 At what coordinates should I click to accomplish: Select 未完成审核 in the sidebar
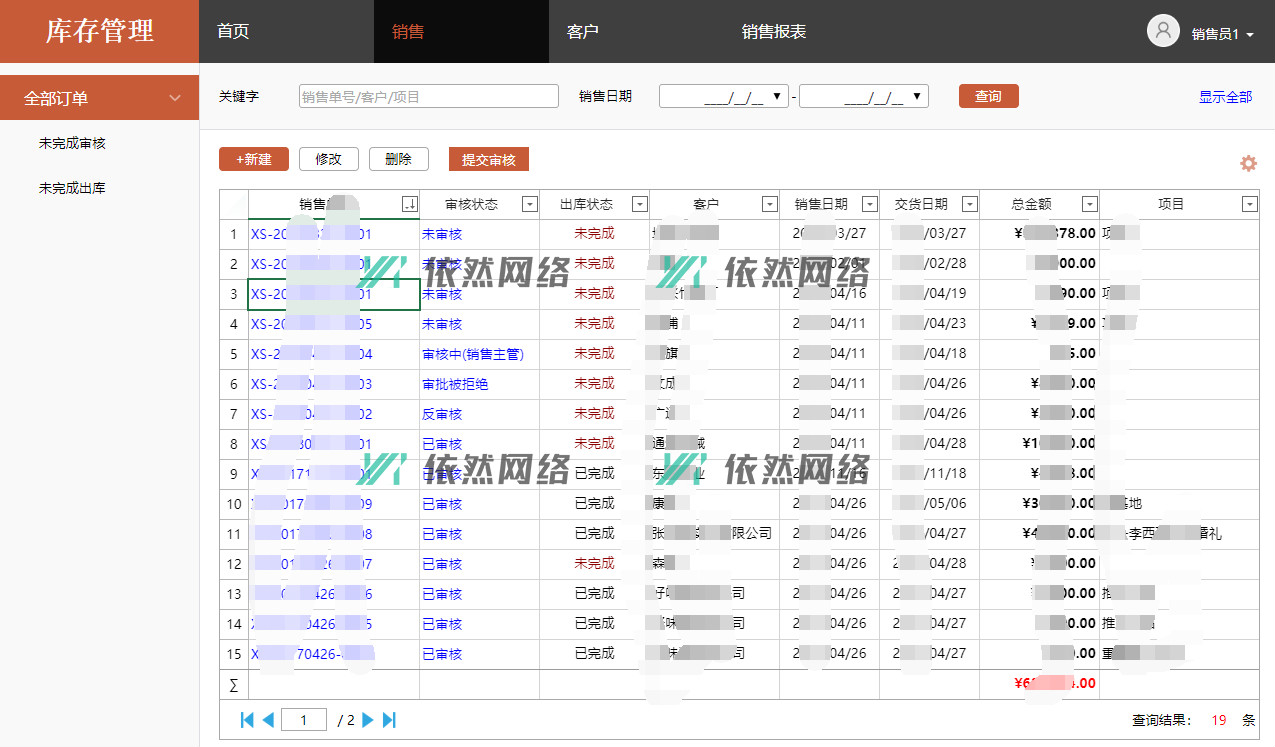(x=72, y=143)
